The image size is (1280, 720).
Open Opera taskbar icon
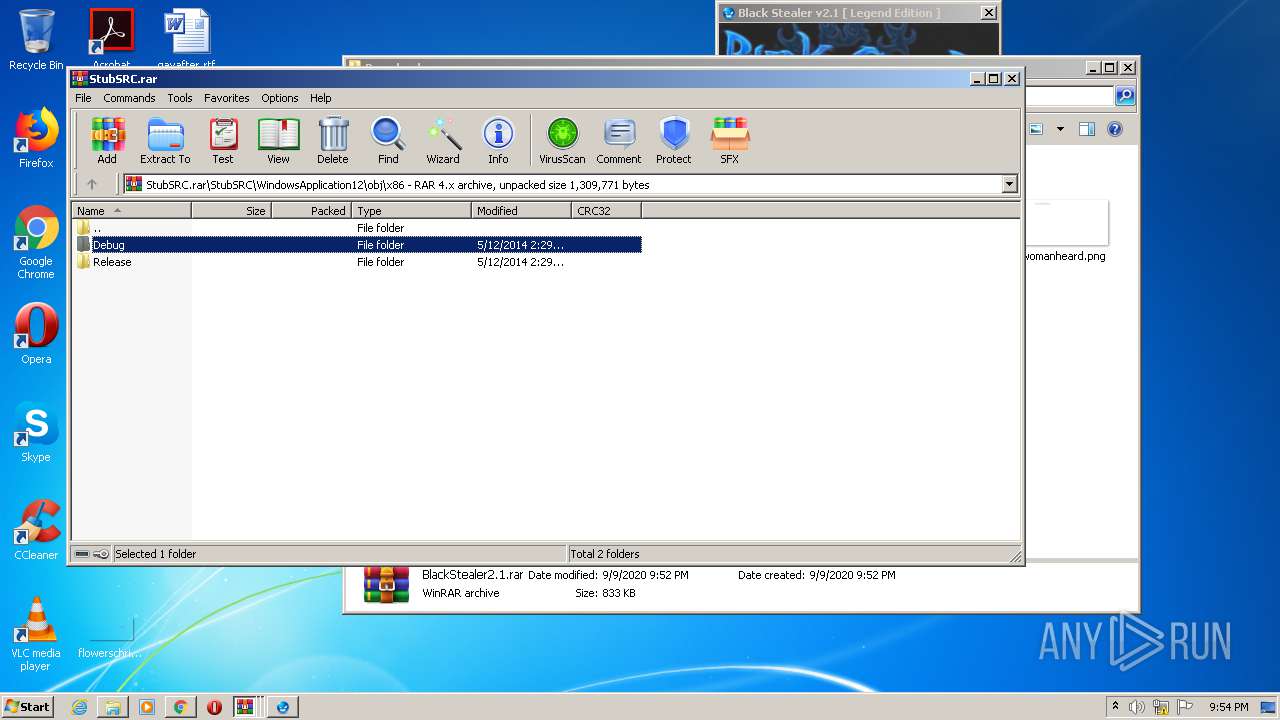[x=214, y=707]
